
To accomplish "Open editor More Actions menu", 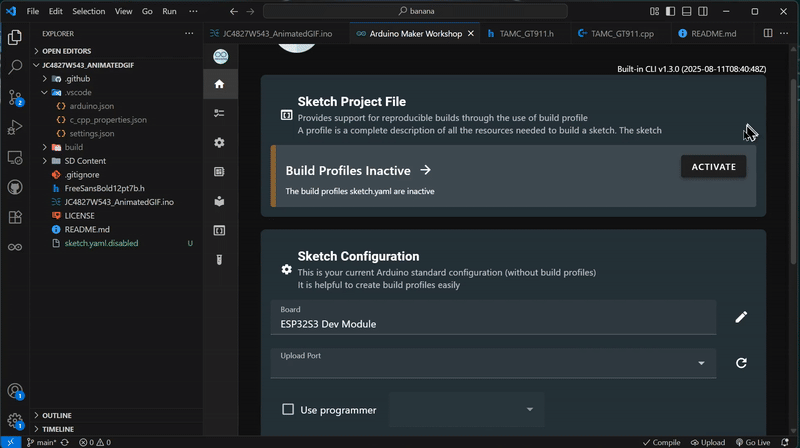I will coord(784,33).
